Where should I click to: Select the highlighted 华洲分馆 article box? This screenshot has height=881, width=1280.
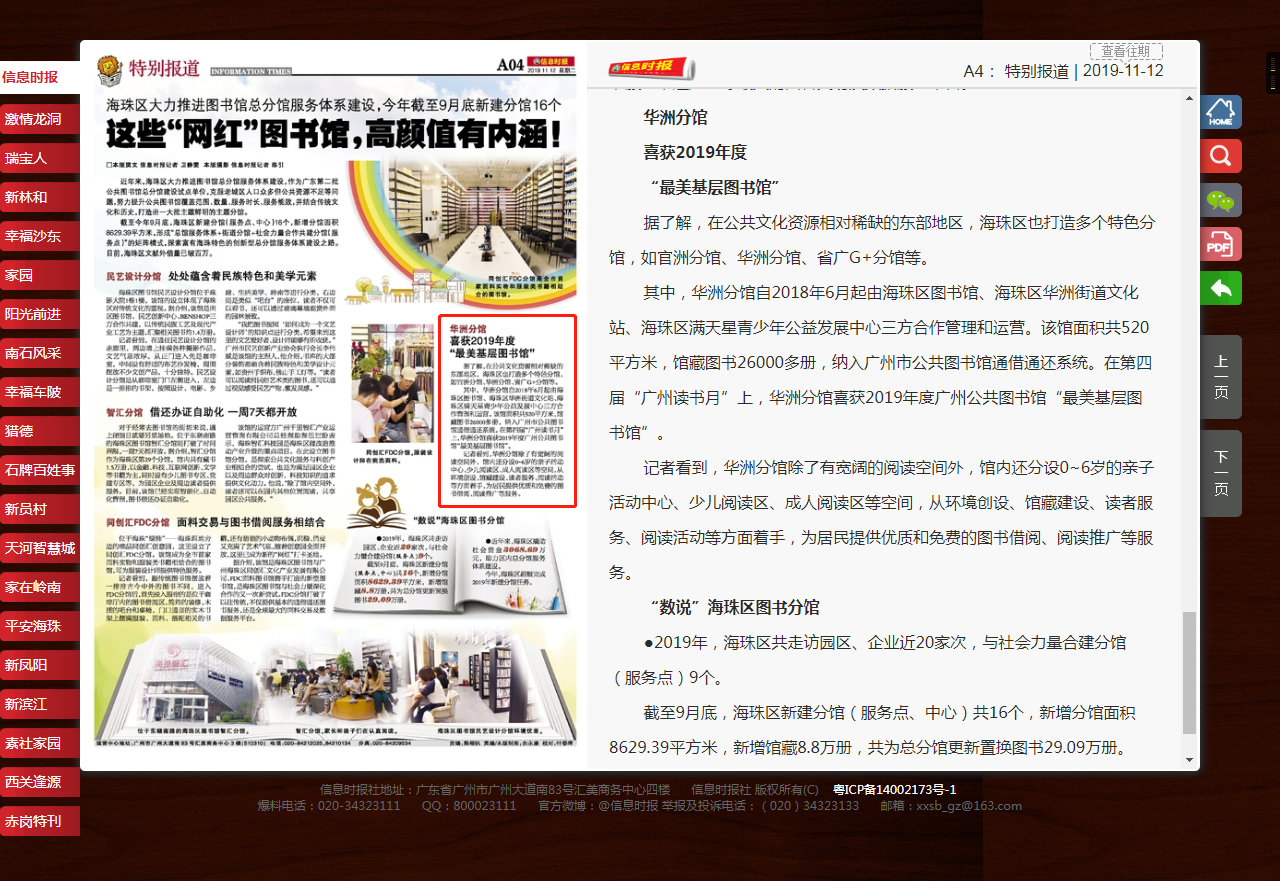507,411
